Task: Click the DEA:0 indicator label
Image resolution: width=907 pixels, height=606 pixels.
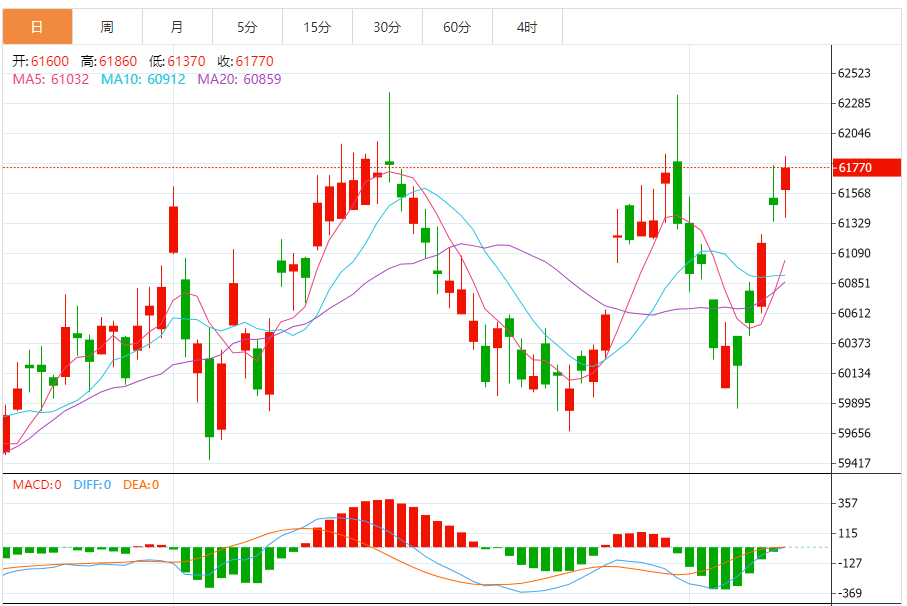Action: pyautogui.click(x=141, y=485)
